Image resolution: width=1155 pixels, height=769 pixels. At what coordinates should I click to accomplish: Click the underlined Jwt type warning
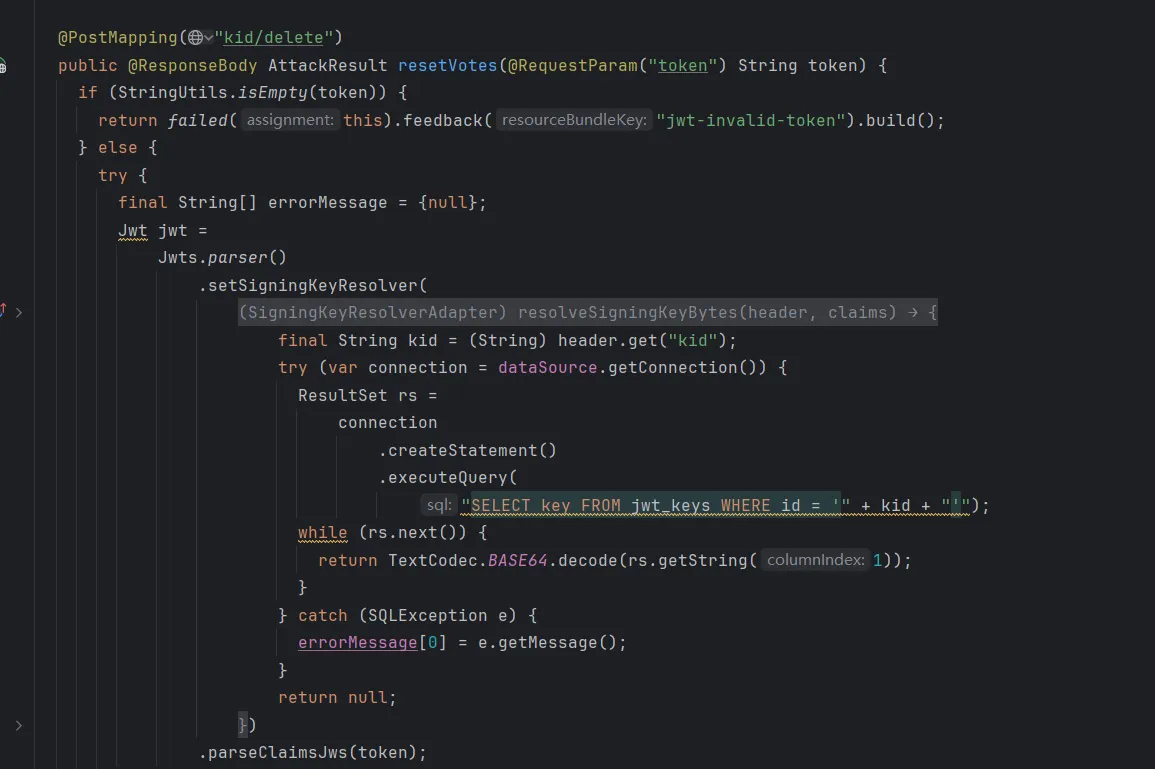132,230
